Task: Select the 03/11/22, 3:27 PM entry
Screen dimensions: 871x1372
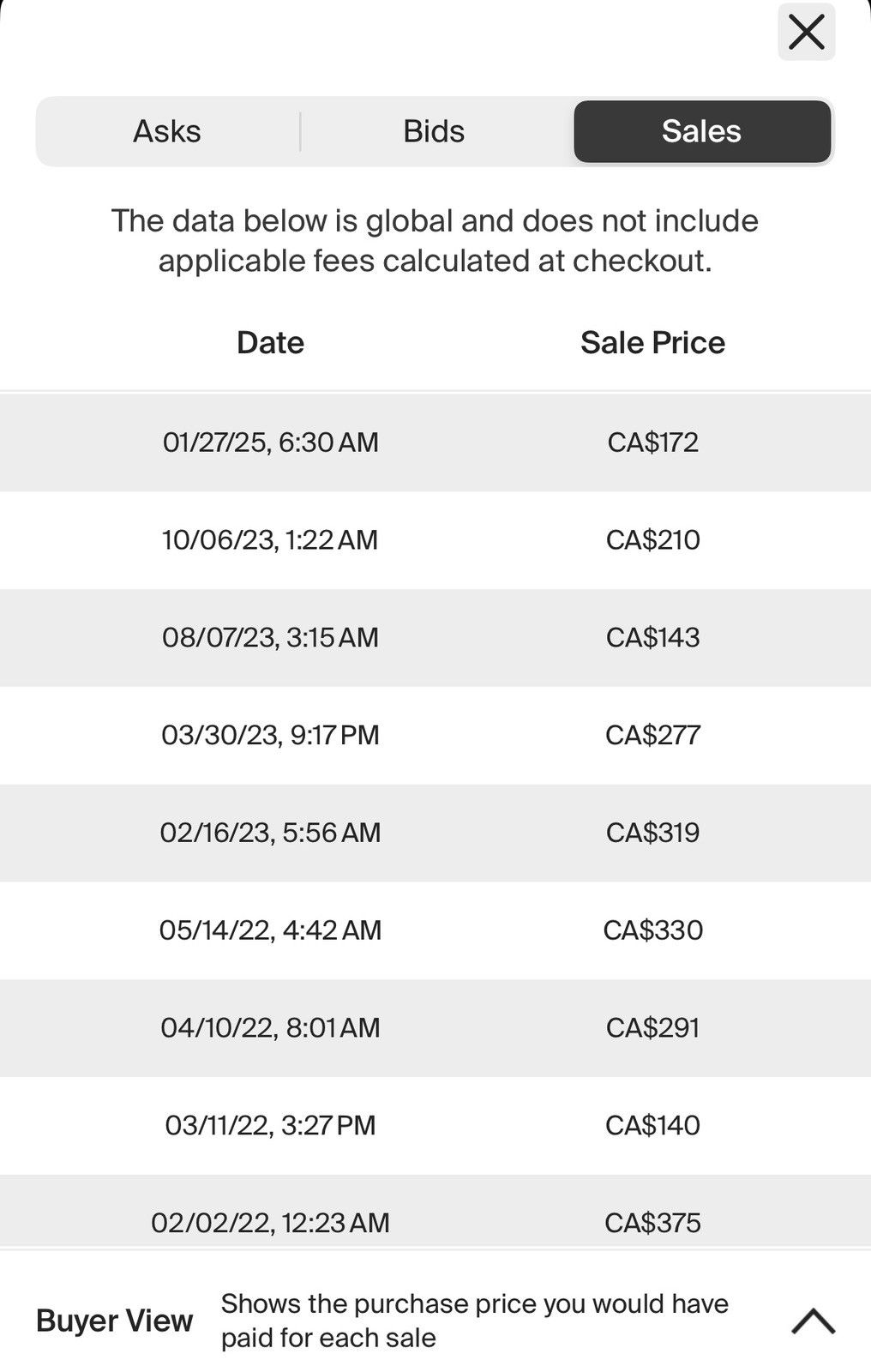Action: 270,1125
